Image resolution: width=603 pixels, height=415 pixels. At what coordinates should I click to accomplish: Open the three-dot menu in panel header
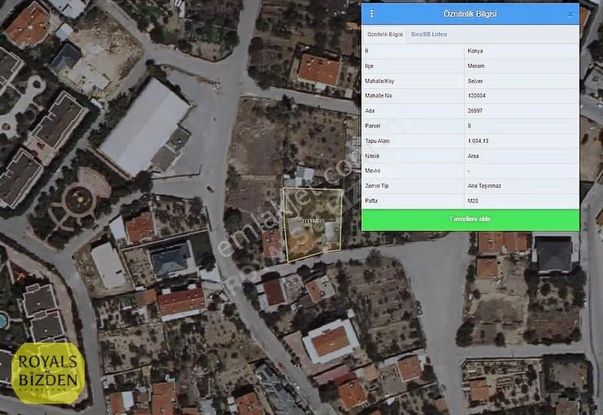[372, 14]
